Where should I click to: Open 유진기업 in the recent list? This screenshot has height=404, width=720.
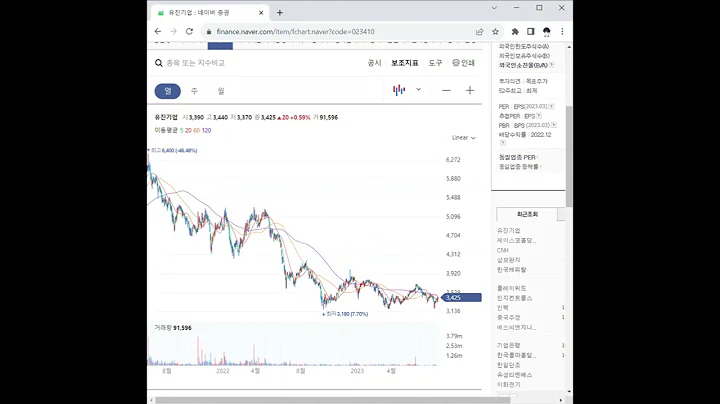508,230
